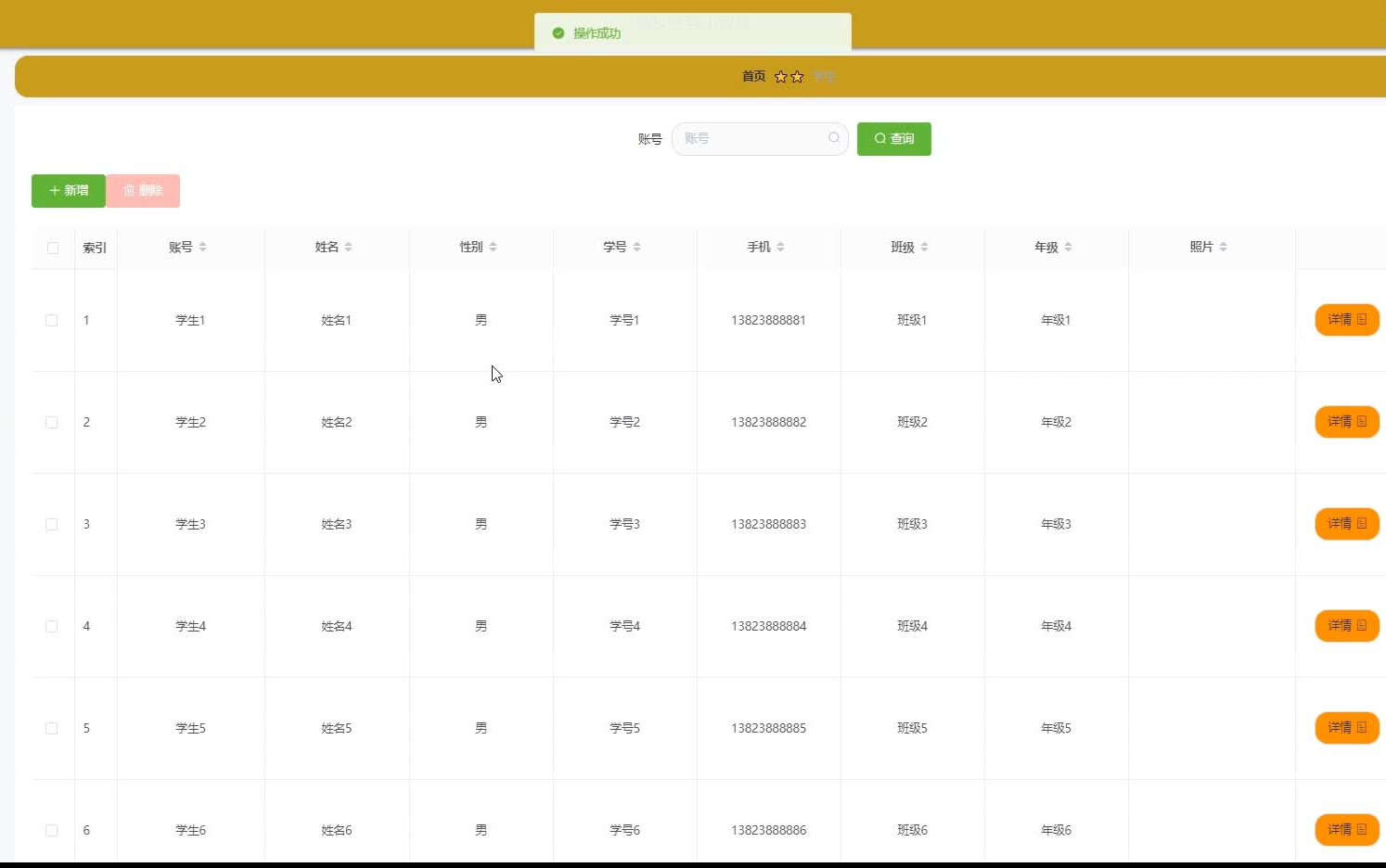Image resolution: width=1386 pixels, height=868 pixels.
Task: Sort table by 性别 column arrows
Action: (494, 247)
